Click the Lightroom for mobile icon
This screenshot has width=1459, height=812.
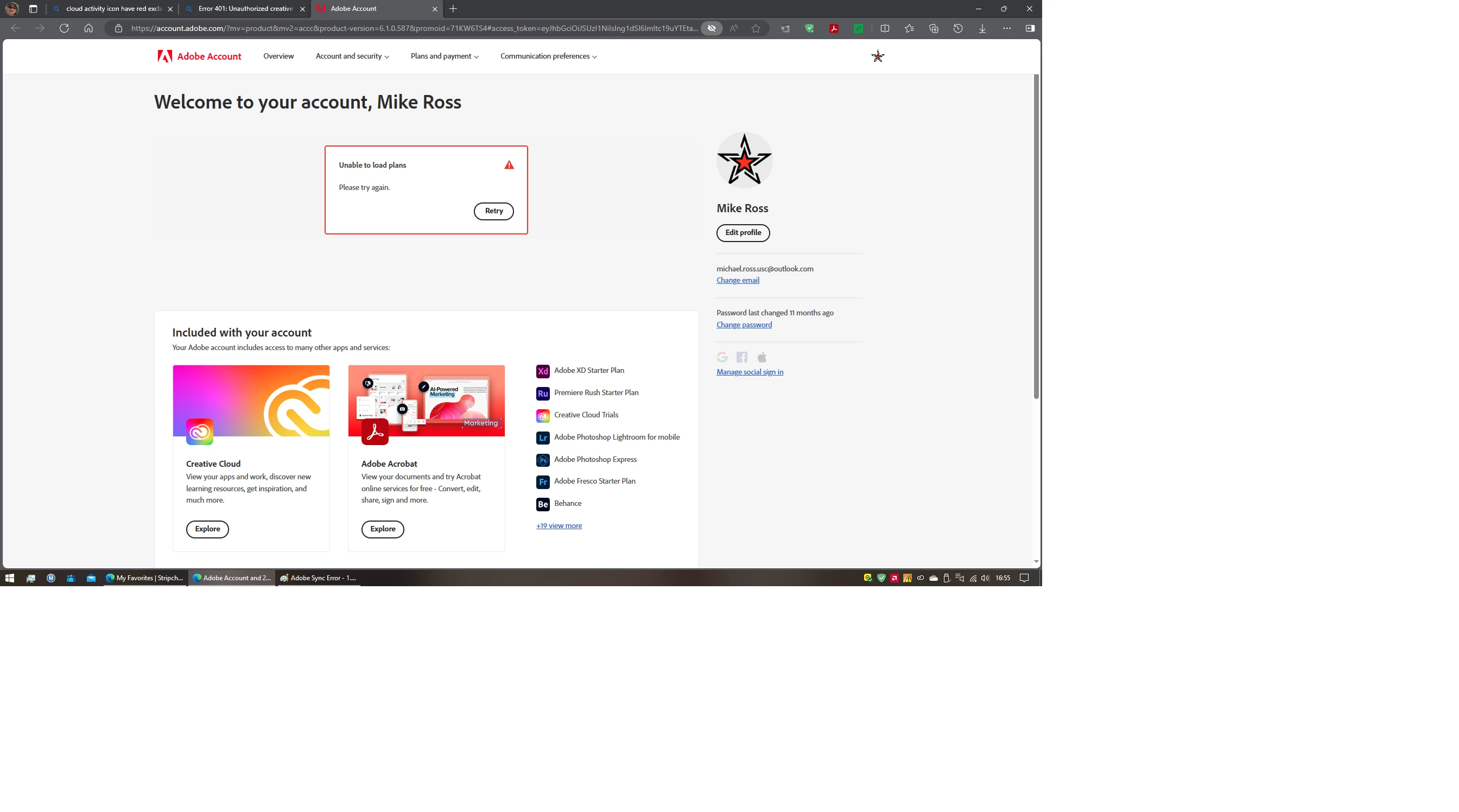tap(543, 437)
